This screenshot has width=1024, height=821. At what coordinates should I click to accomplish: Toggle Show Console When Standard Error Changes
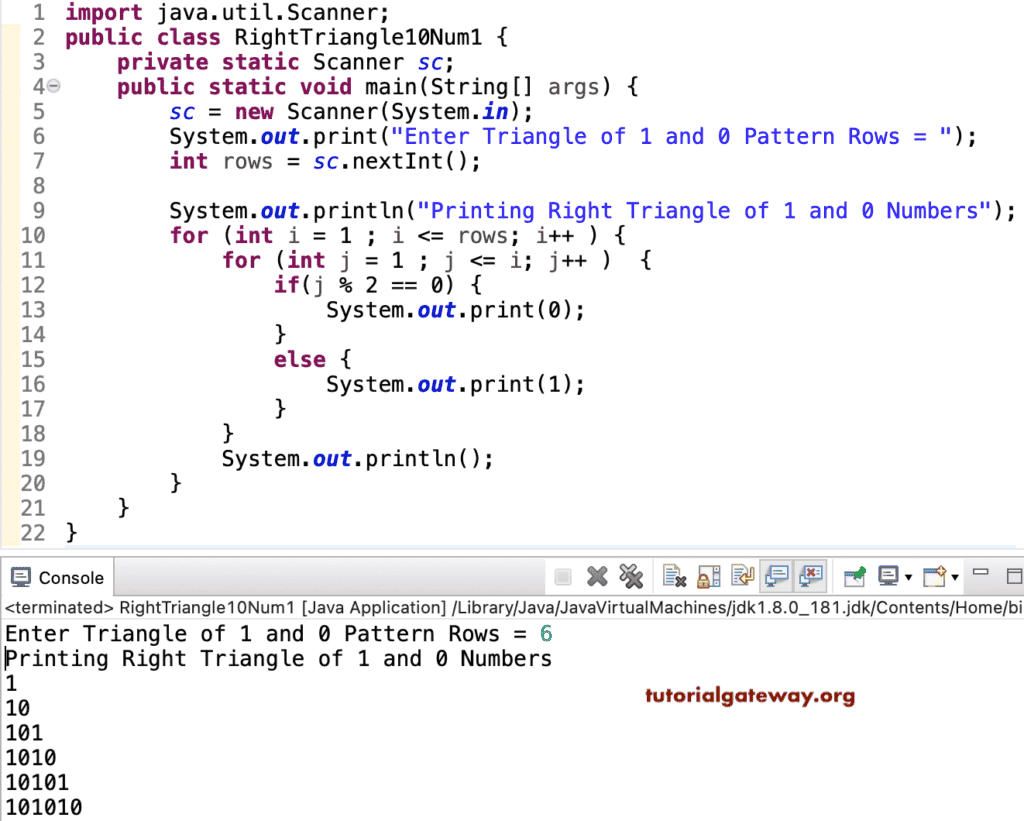(810, 575)
